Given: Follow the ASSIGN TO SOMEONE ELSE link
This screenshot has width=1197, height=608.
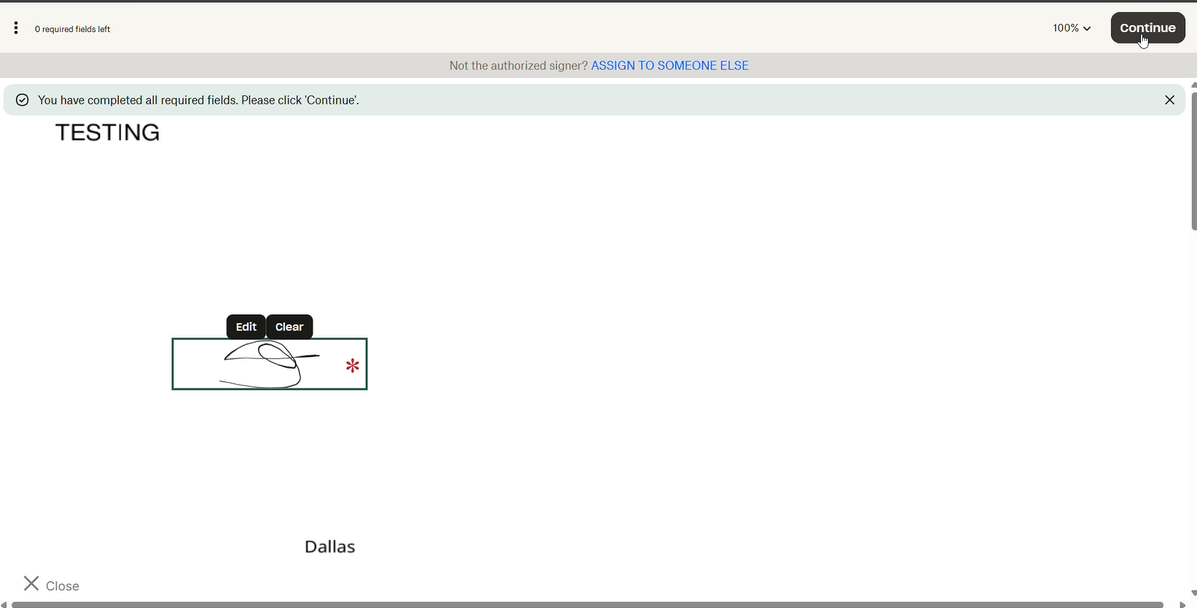Looking at the screenshot, I should click(669, 66).
